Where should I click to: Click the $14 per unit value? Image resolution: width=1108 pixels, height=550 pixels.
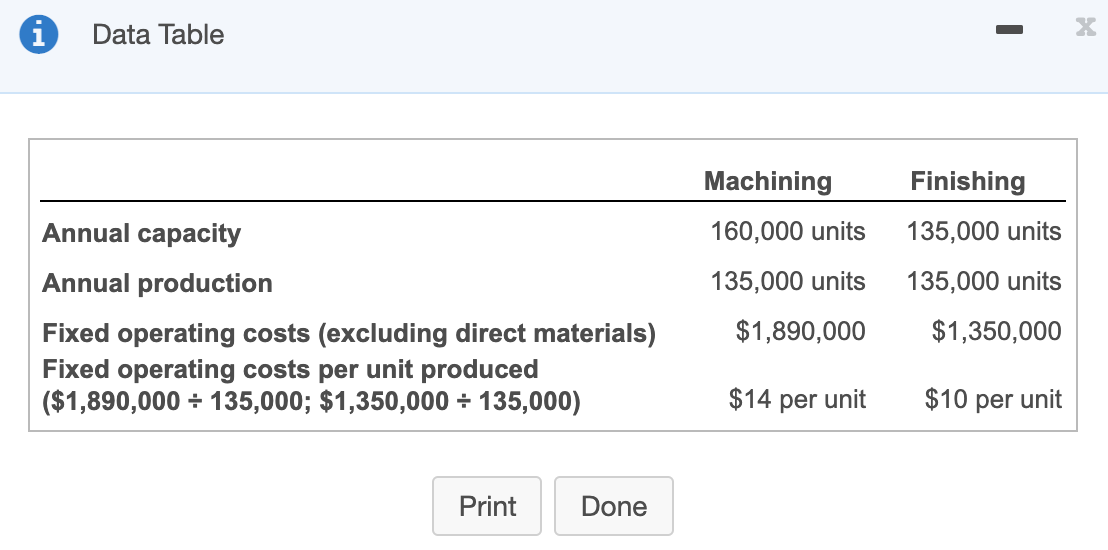click(797, 399)
